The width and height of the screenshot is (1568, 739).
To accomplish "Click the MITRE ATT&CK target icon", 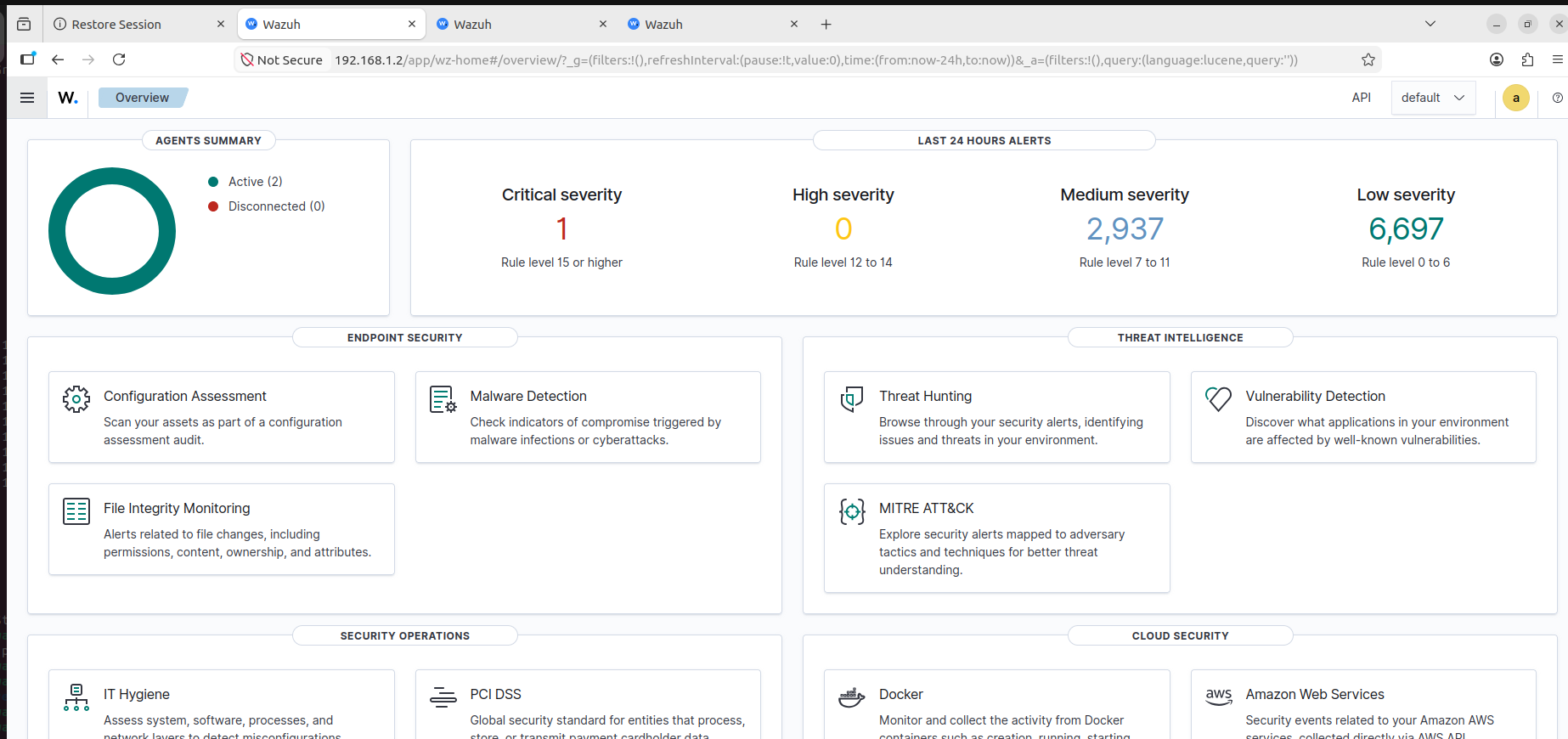I will 852,511.
